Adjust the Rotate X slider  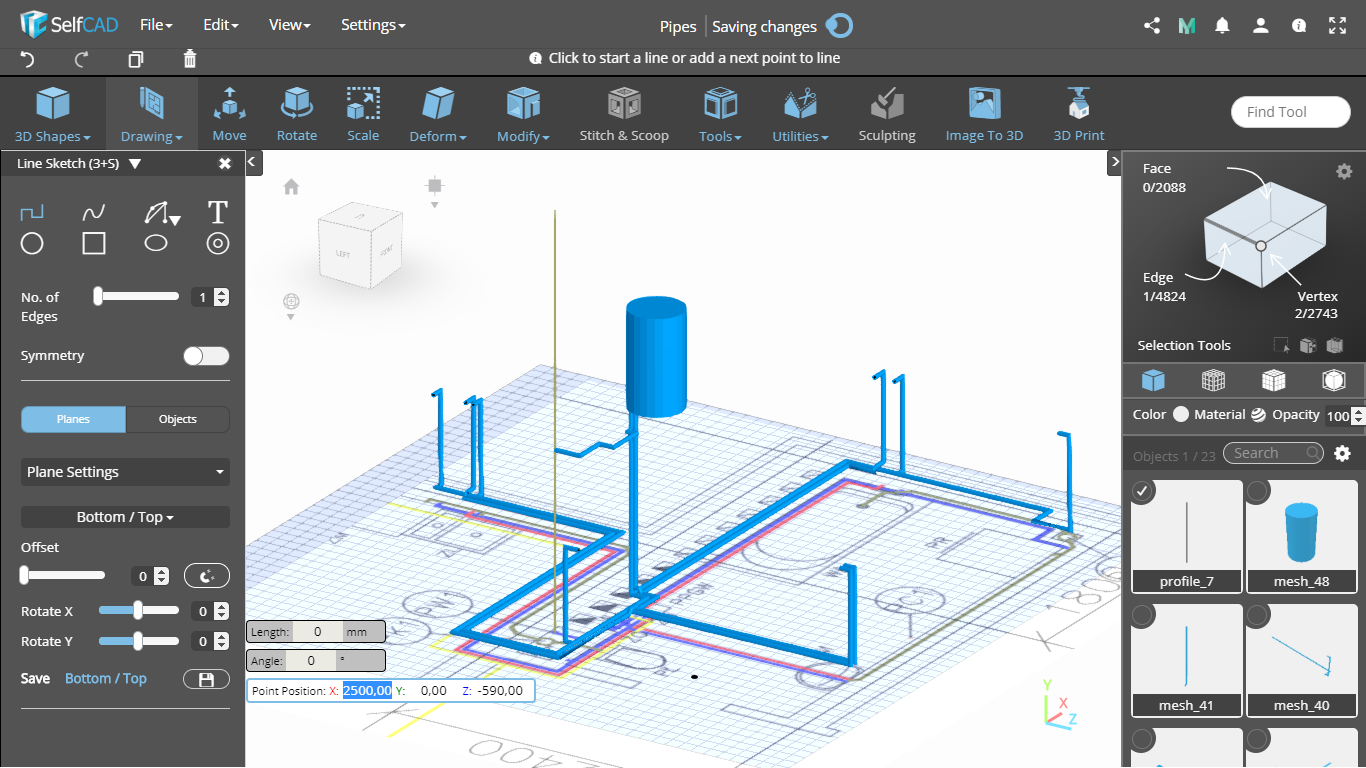click(139, 611)
